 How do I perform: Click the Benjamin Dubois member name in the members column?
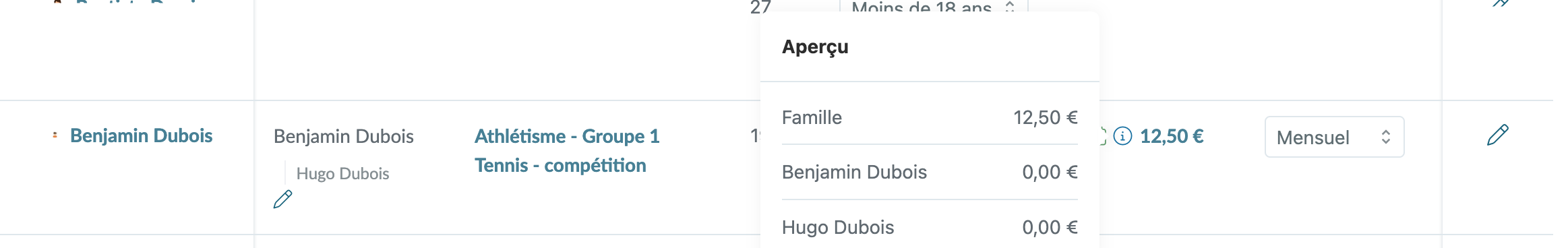coord(344,136)
